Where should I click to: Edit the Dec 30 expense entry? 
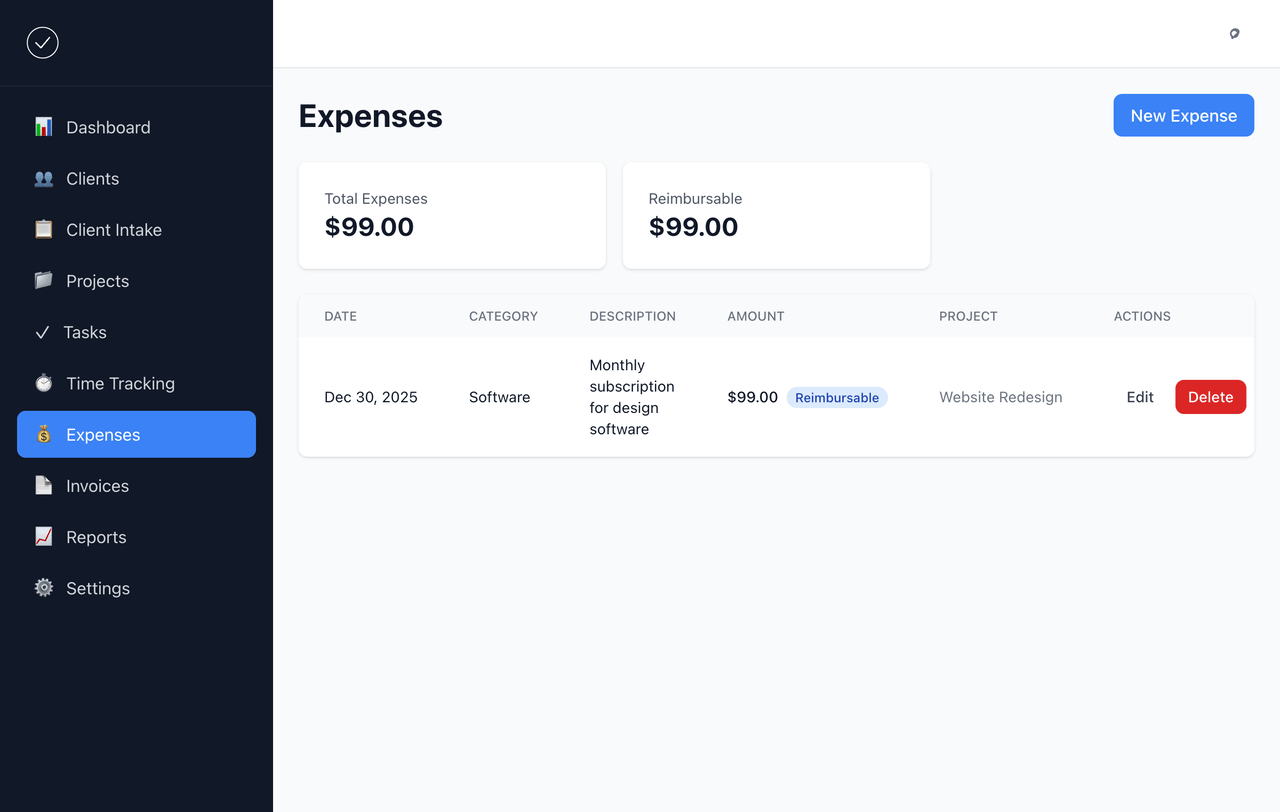pos(1140,397)
